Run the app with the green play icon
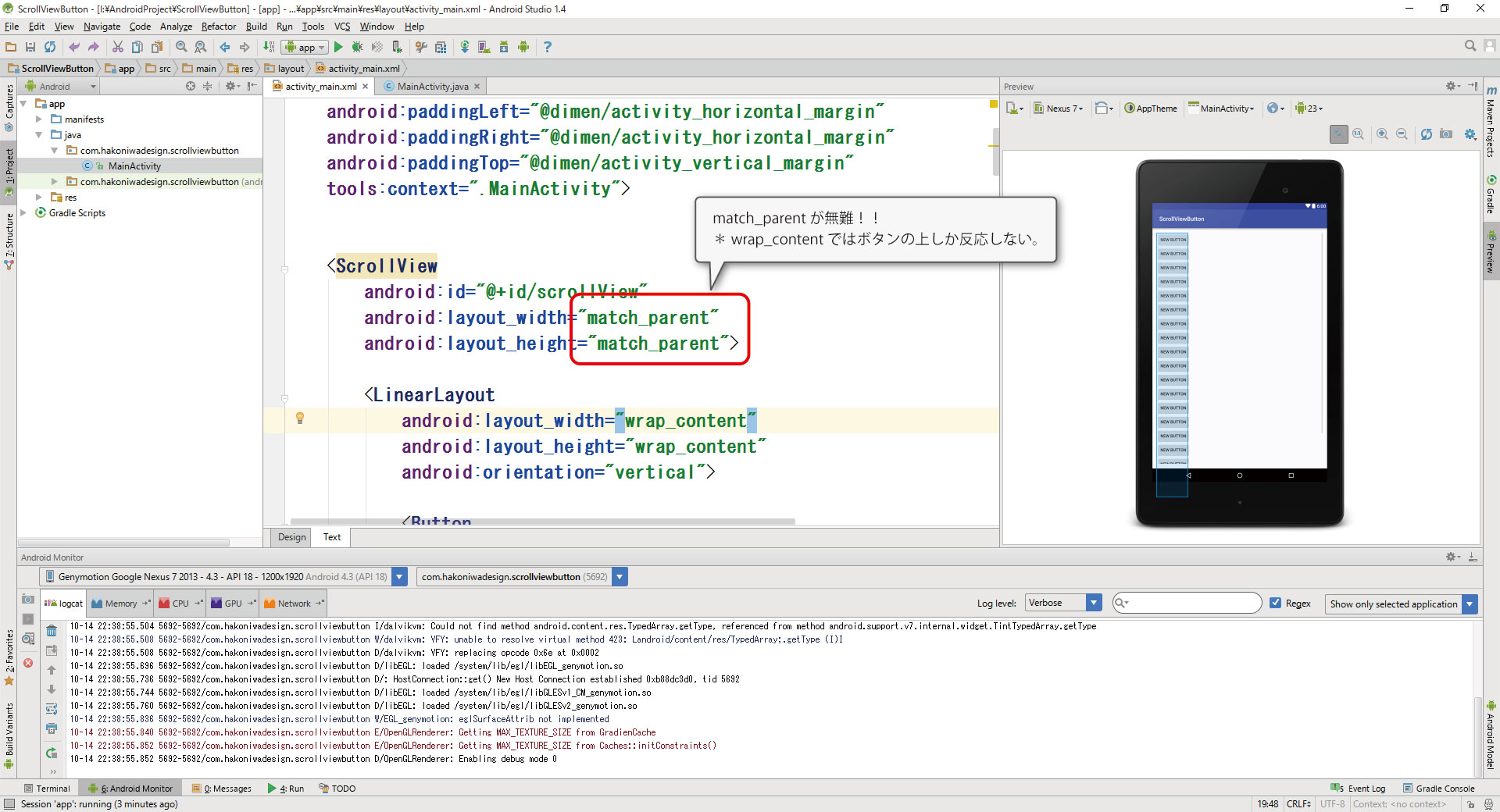Screen dimensions: 1500x812 pyautogui.click(x=338, y=47)
